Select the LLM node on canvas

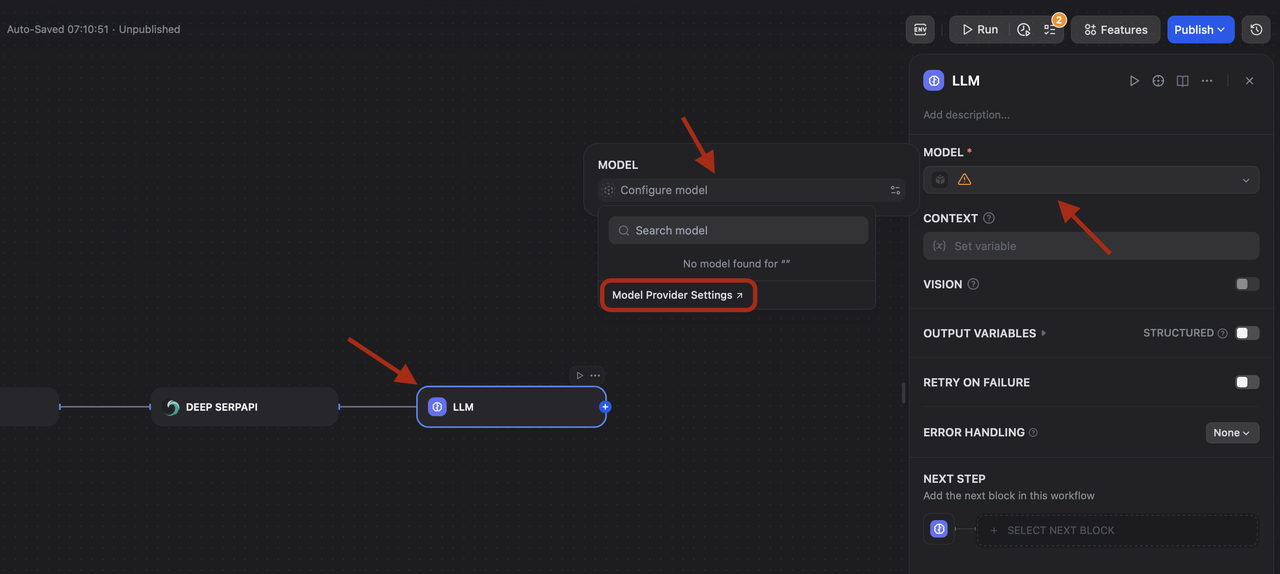[511, 407]
